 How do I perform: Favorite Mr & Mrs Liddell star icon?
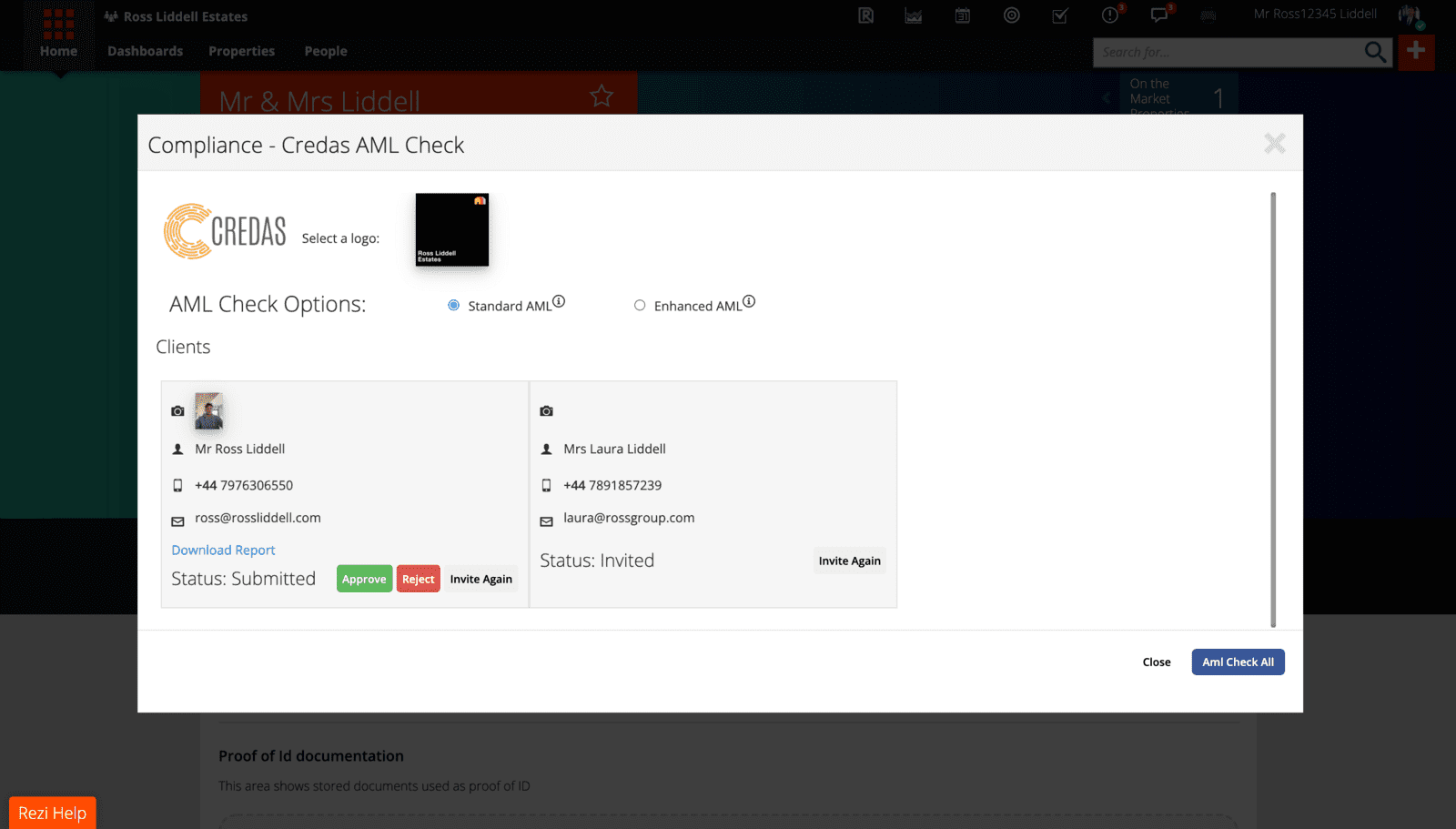point(602,96)
